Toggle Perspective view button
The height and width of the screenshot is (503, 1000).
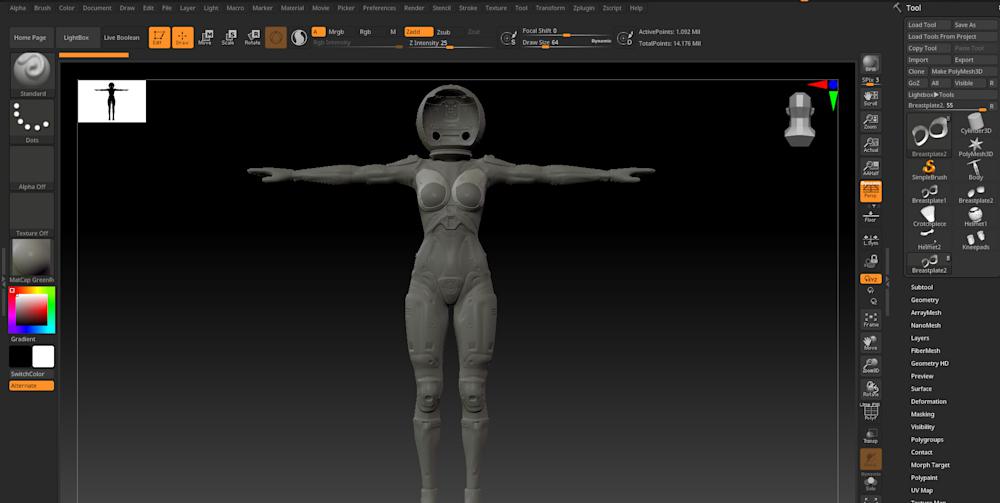871,191
